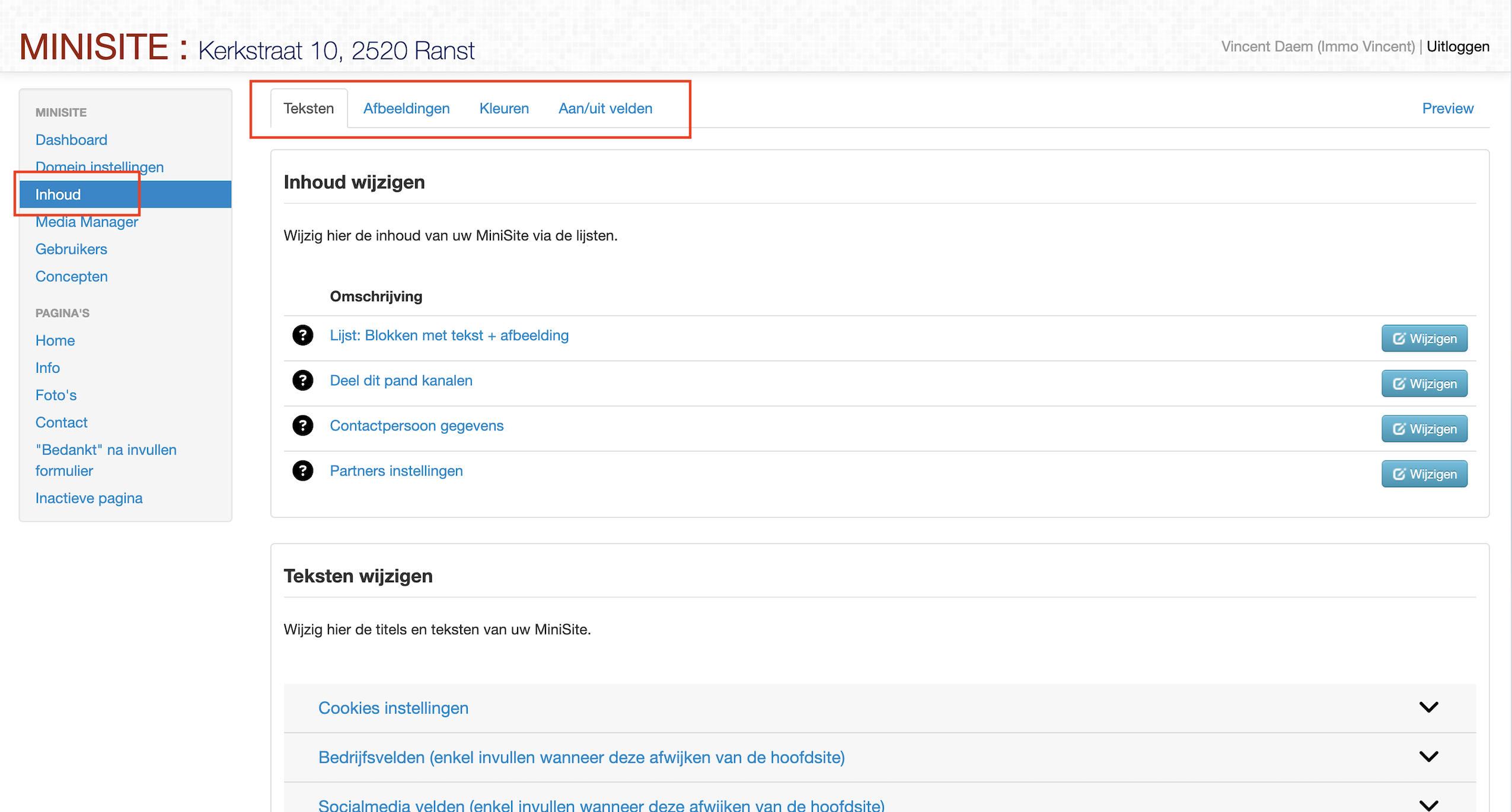
Task: Expand Socialmedia velden section chevron
Action: point(1428,805)
